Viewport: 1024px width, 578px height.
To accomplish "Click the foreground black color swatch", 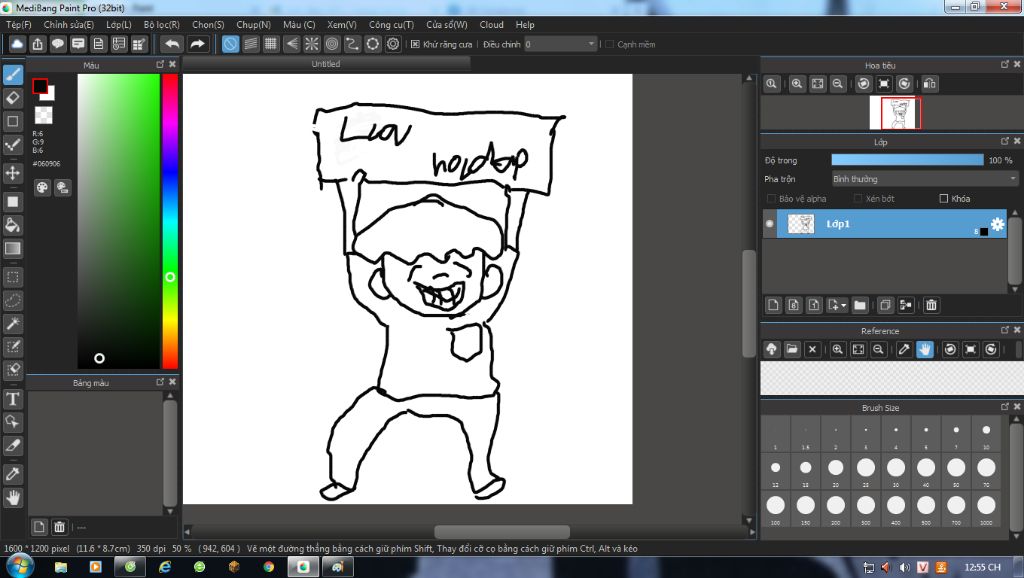I will (x=40, y=86).
